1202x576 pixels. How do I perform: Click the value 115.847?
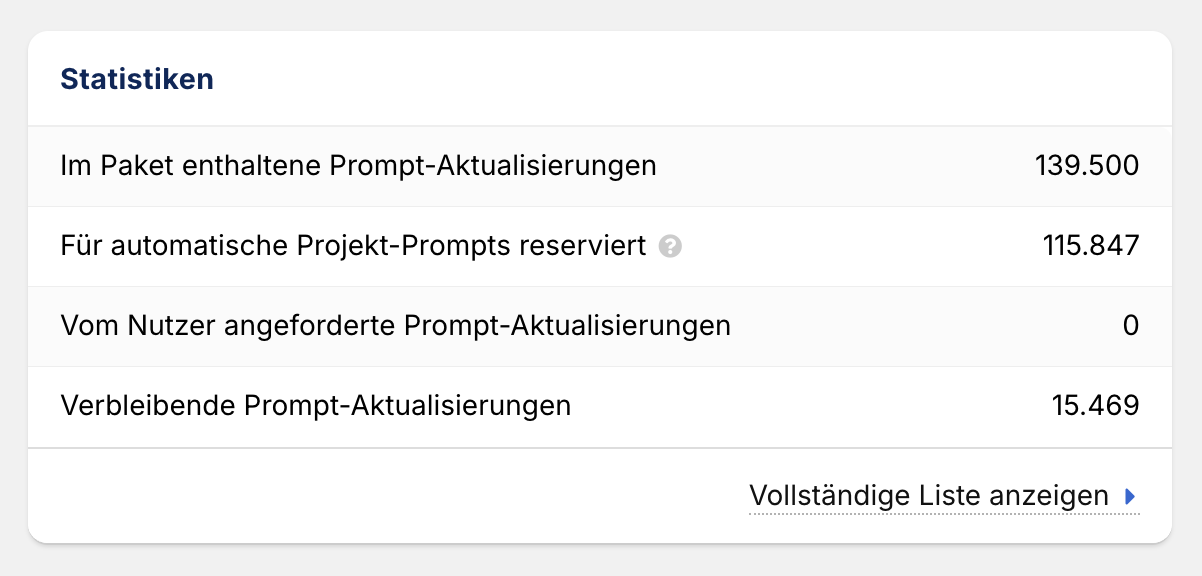[x=1089, y=246]
